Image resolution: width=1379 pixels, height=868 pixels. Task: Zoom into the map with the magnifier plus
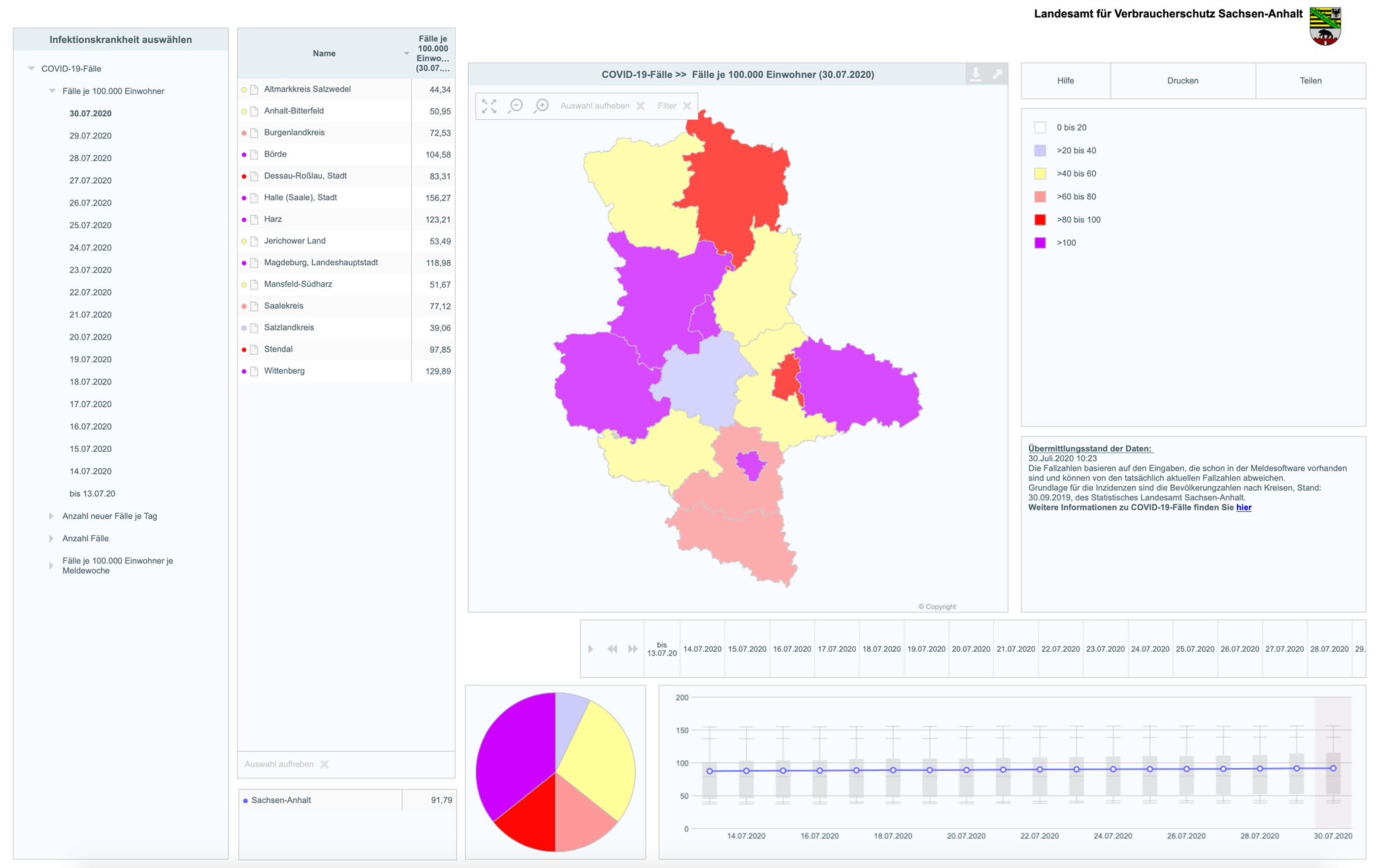pos(541,106)
